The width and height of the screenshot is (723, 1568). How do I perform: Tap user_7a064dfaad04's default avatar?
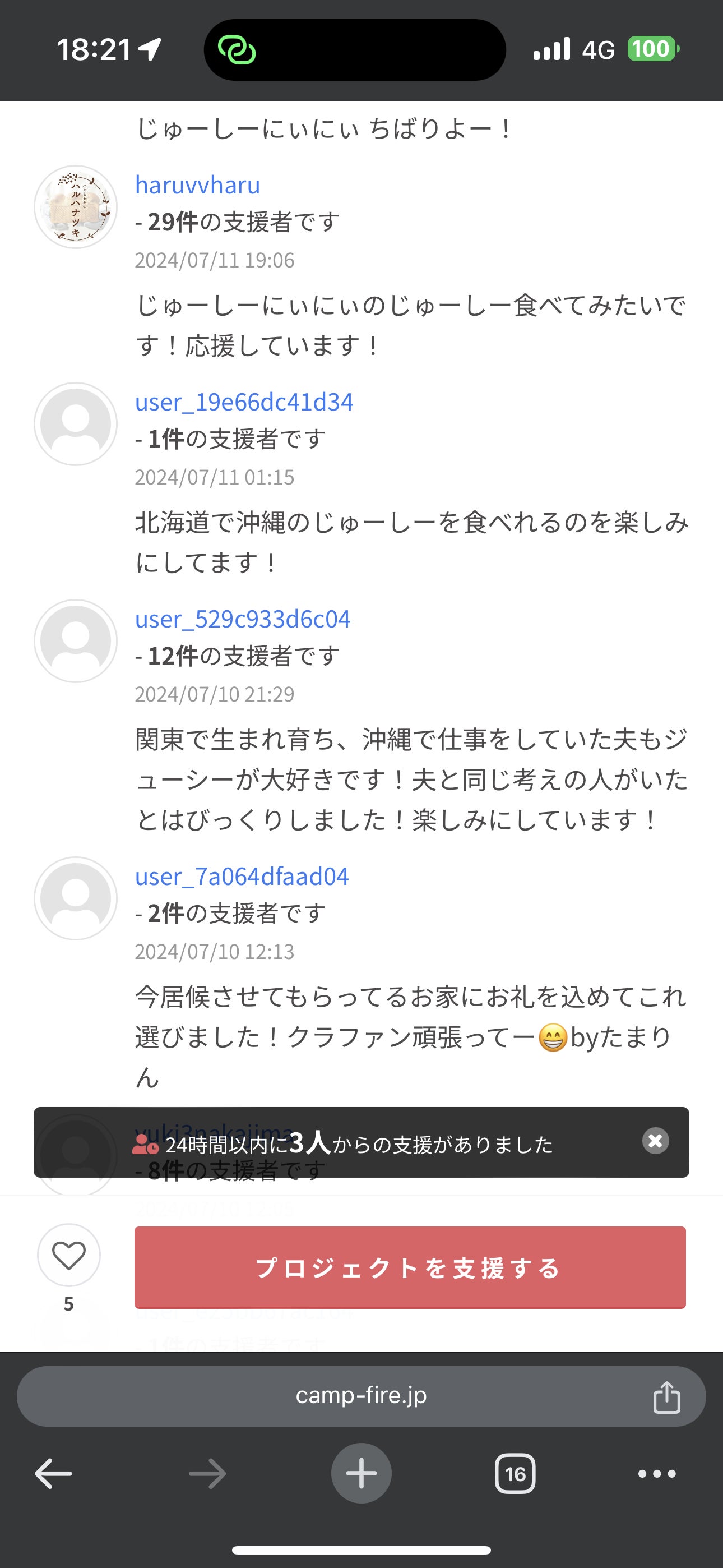[x=76, y=898]
